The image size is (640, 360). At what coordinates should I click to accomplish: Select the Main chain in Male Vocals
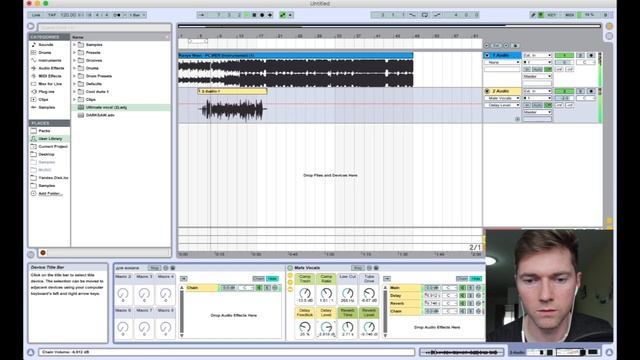[x=405, y=288]
